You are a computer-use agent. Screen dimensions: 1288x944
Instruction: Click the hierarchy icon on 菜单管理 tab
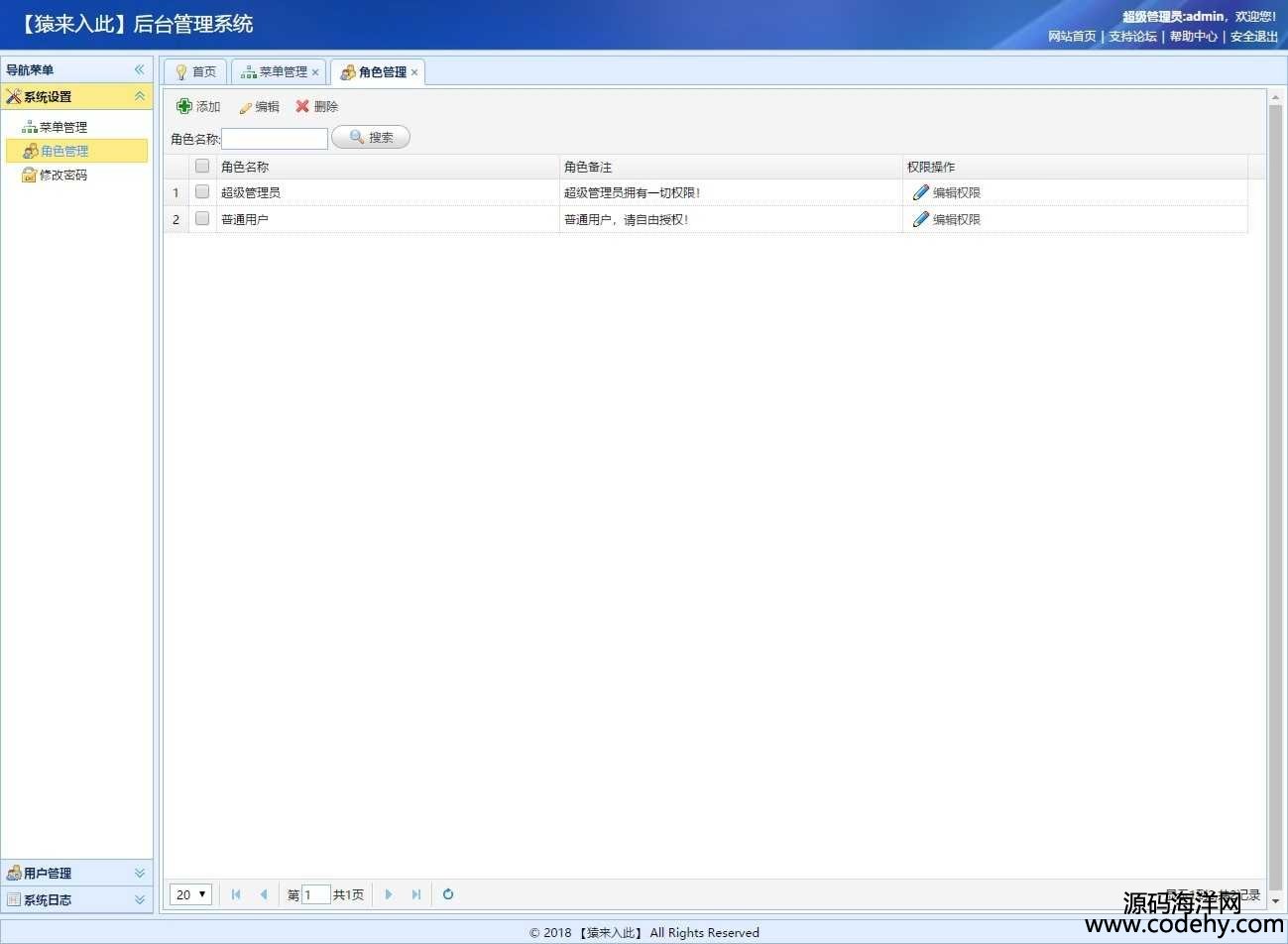click(x=249, y=72)
